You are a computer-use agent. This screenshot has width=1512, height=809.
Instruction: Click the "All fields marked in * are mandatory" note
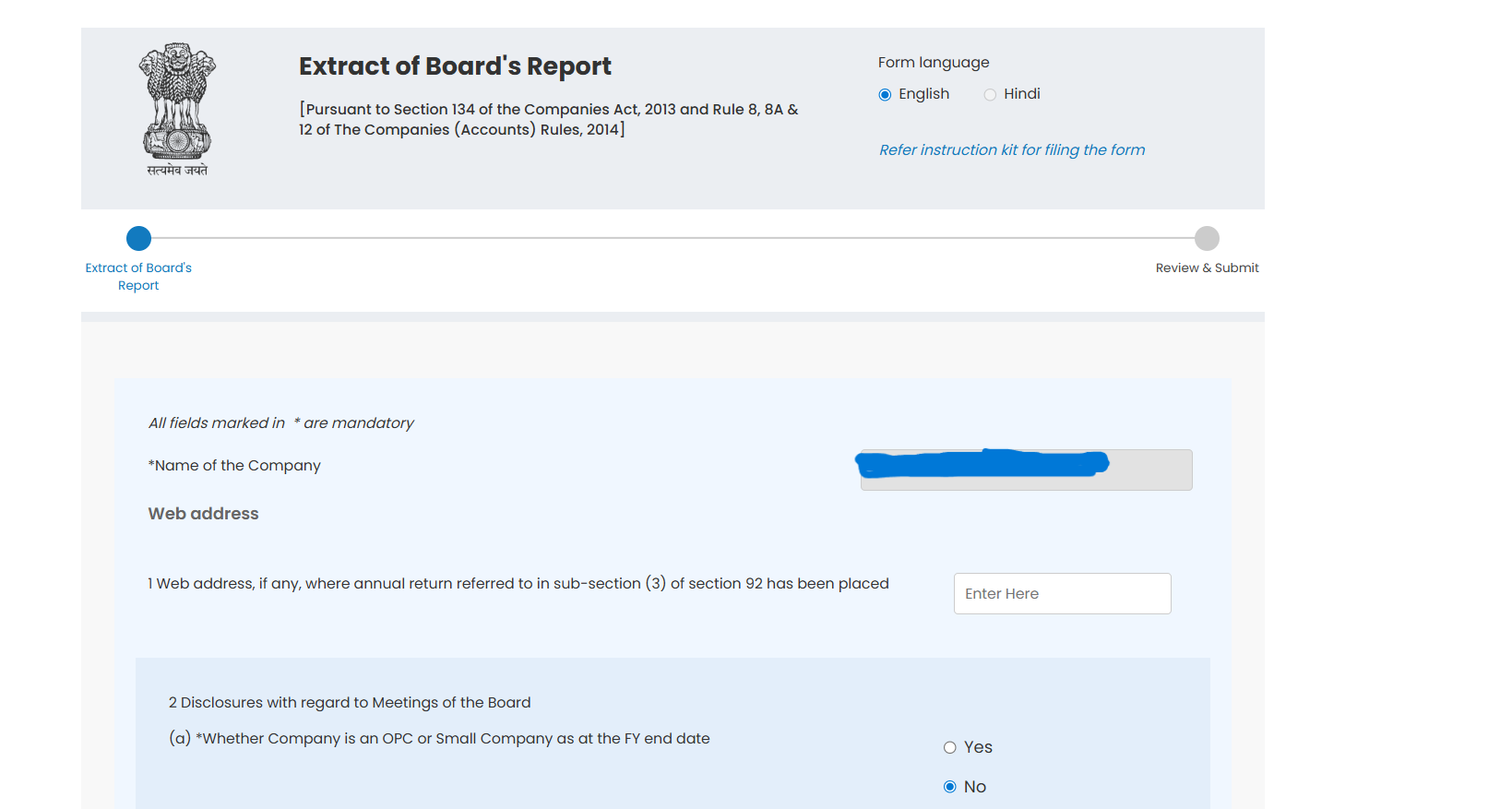[281, 422]
